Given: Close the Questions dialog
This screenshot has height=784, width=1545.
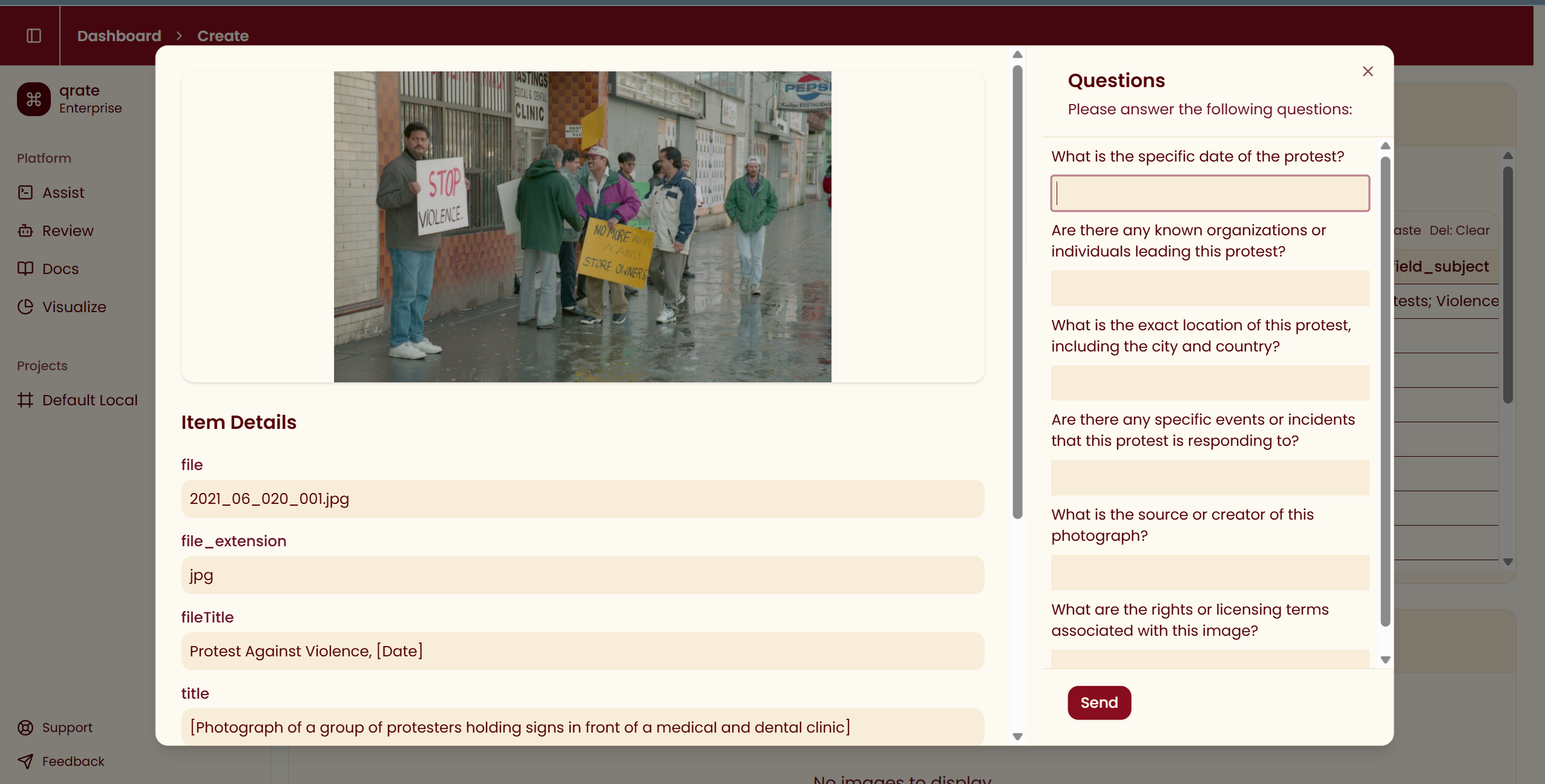Looking at the screenshot, I should tap(1368, 71).
